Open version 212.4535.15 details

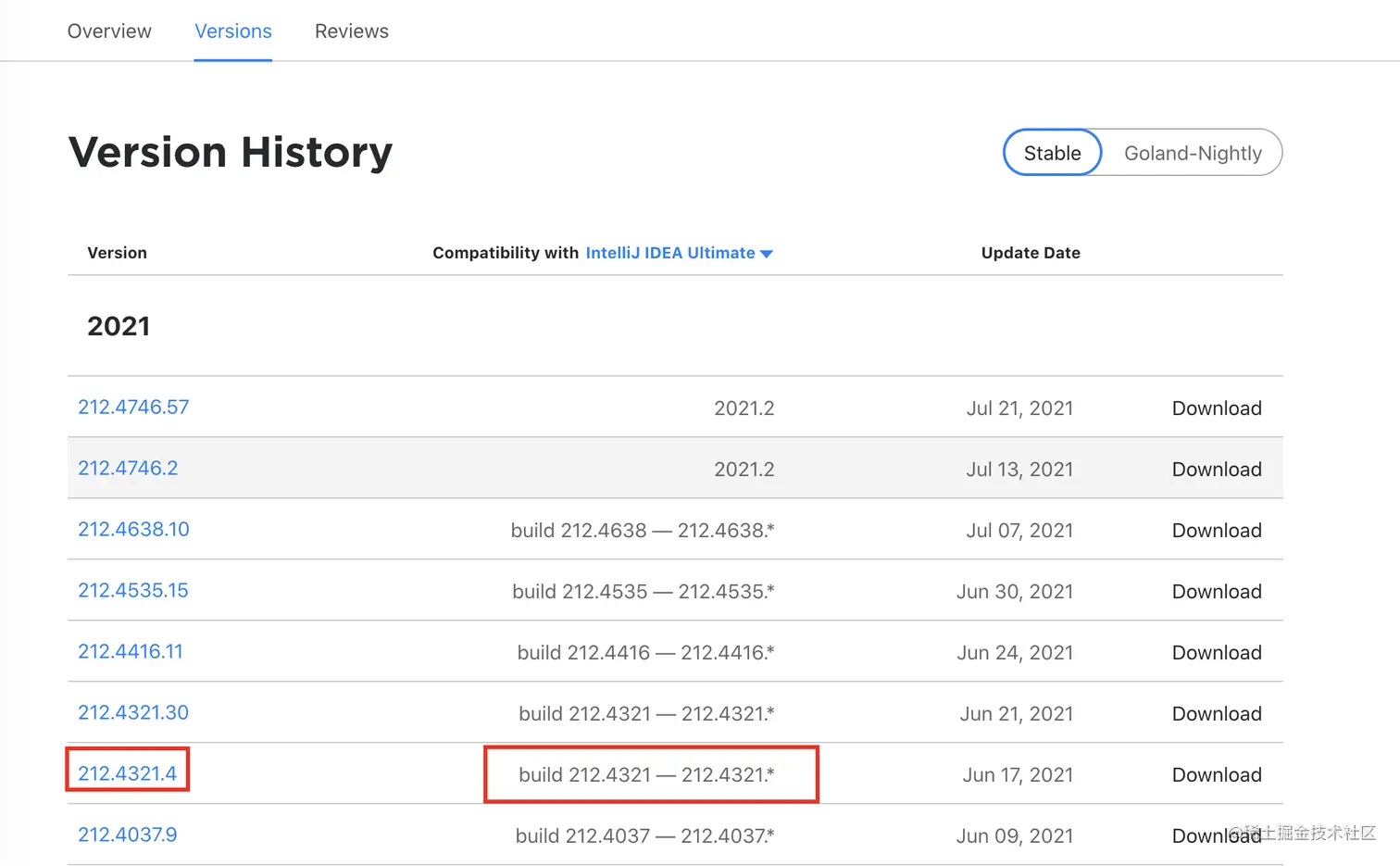pyautogui.click(x=133, y=590)
